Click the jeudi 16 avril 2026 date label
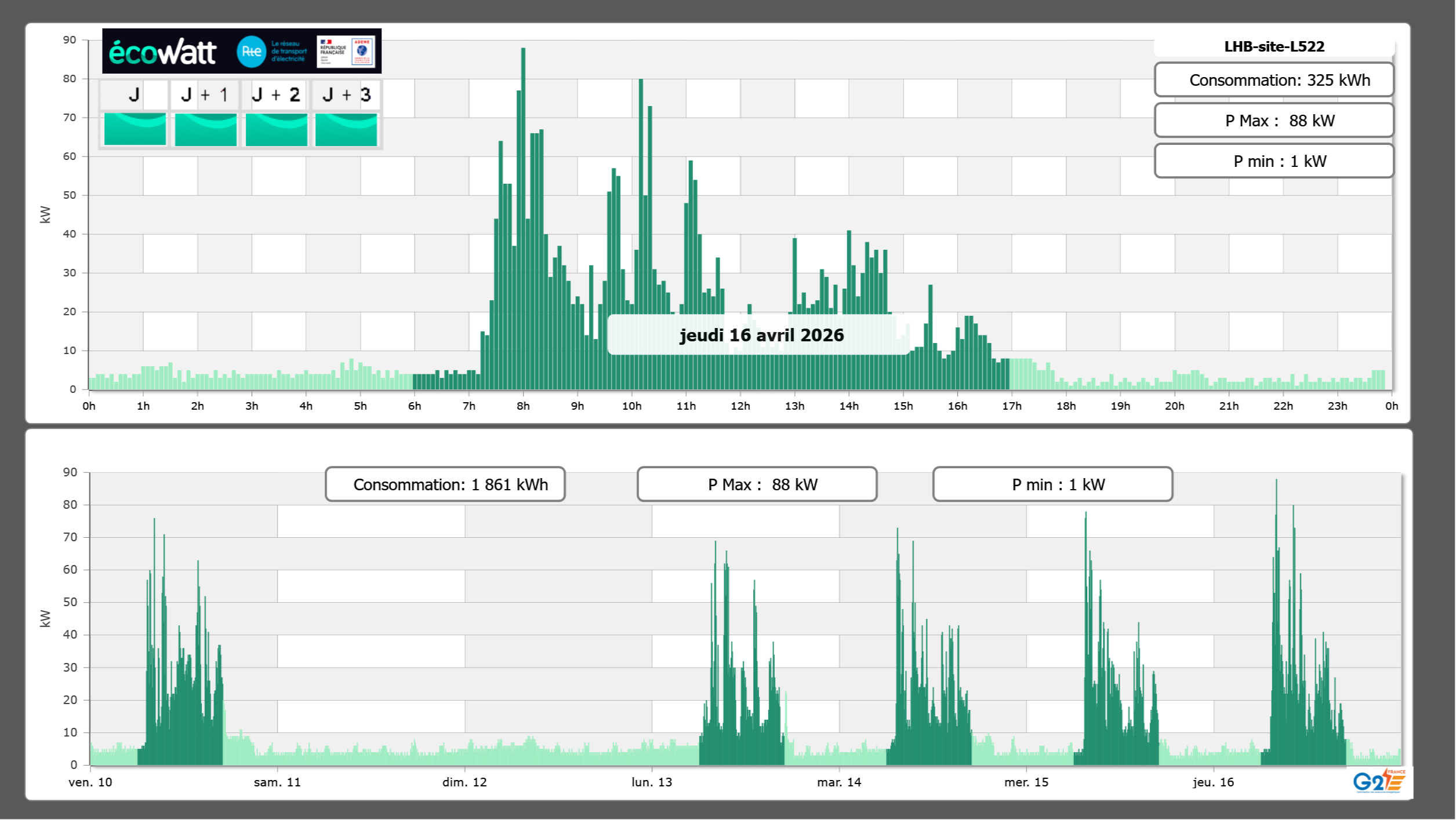Image resolution: width=1456 pixels, height=820 pixels. [761, 335]
